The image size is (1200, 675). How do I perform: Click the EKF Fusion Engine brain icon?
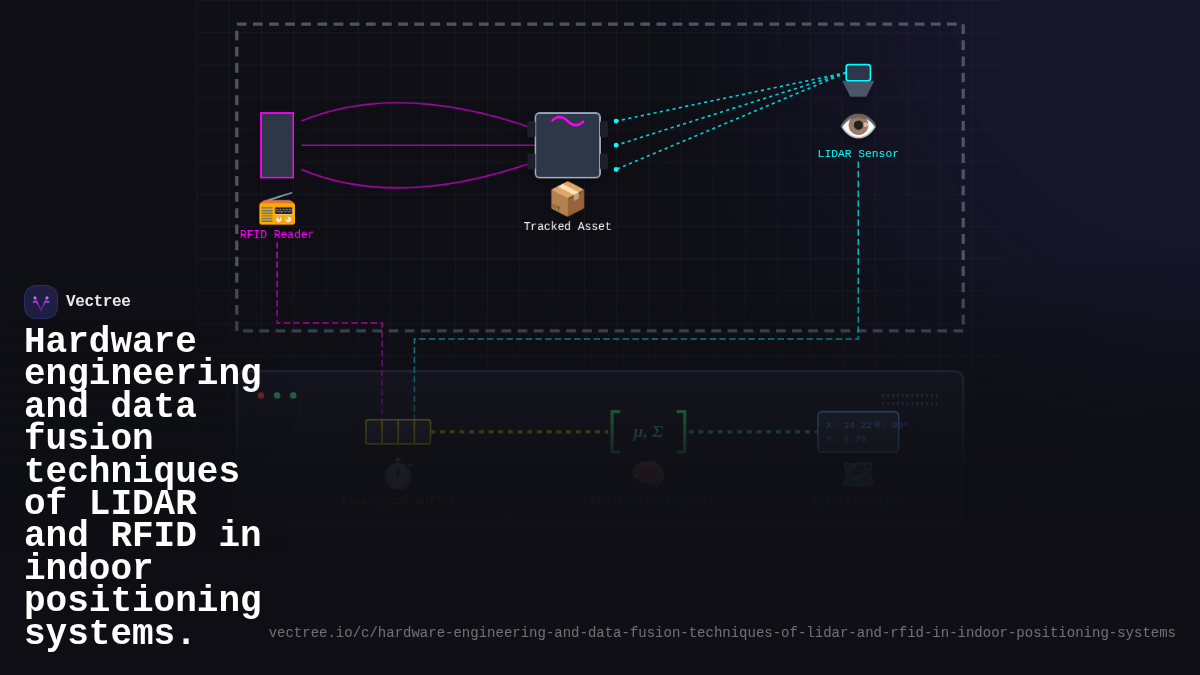tap(649, 474)
